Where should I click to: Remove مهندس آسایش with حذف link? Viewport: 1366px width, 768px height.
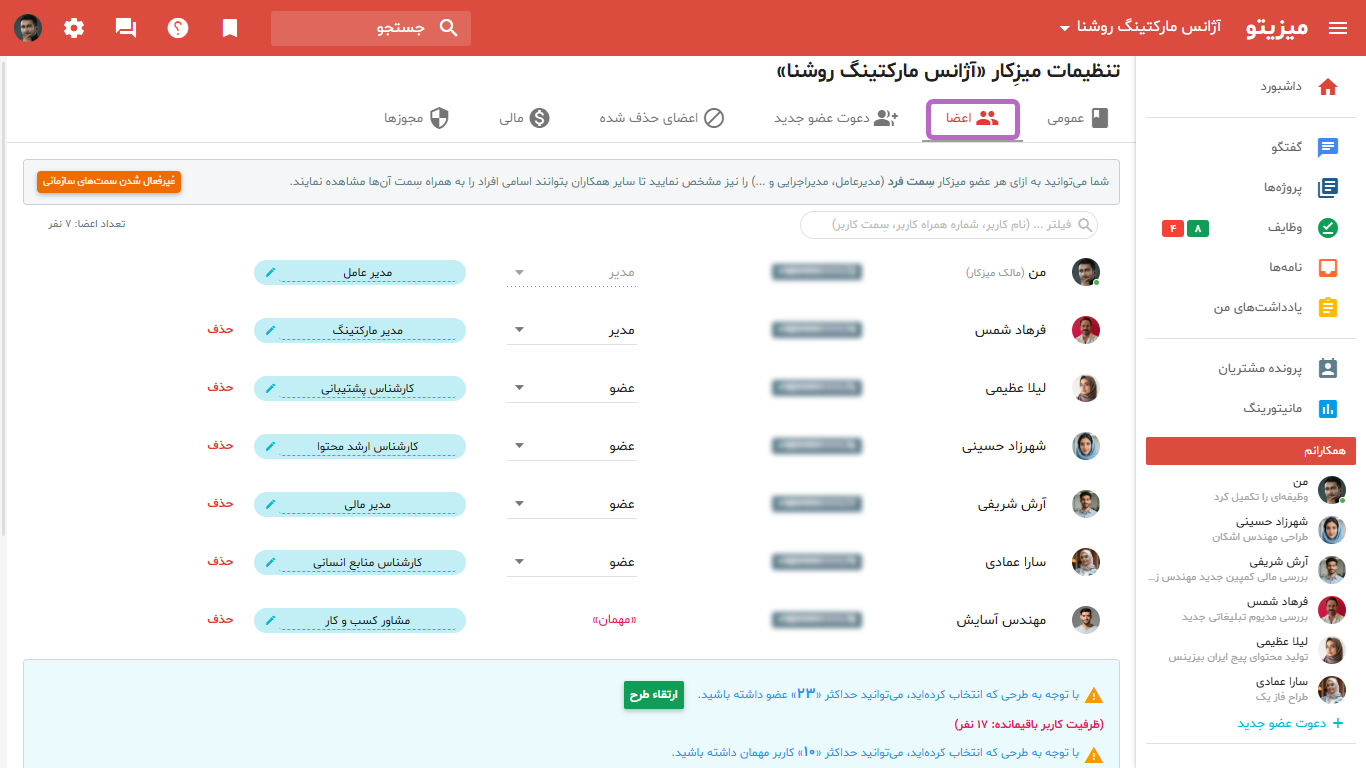[220, 619]
